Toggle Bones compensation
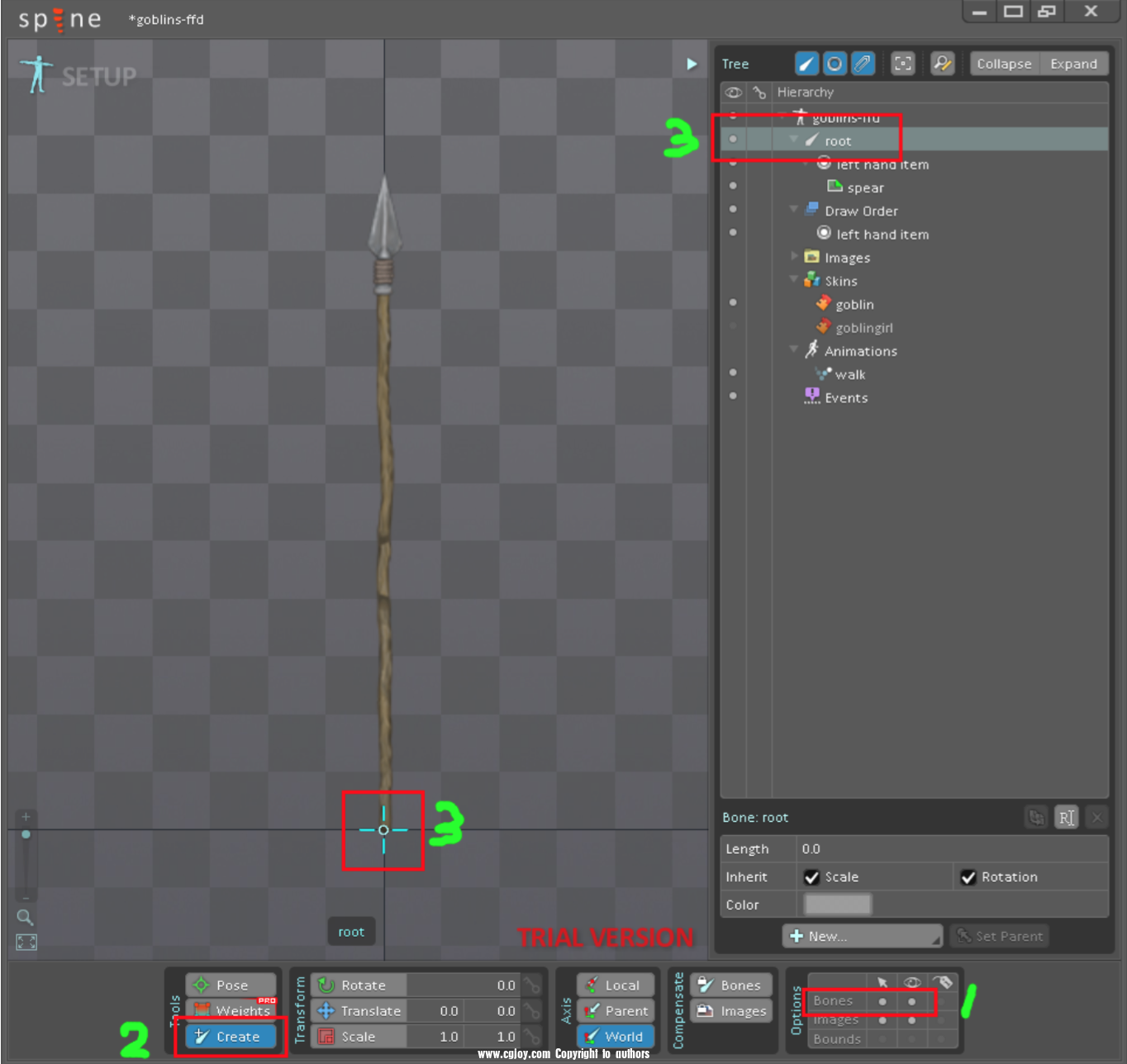Viewport: 1127px width, 1064px height. click(730, 985)
